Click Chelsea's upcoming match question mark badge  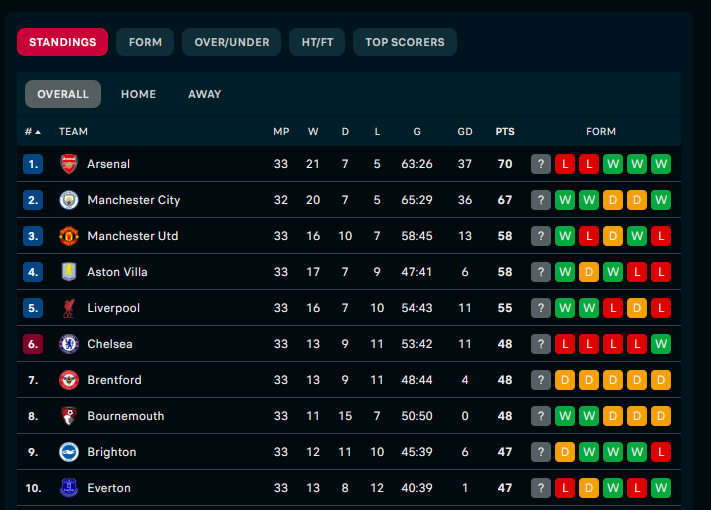pyautogui.click(x=541, y=344)
